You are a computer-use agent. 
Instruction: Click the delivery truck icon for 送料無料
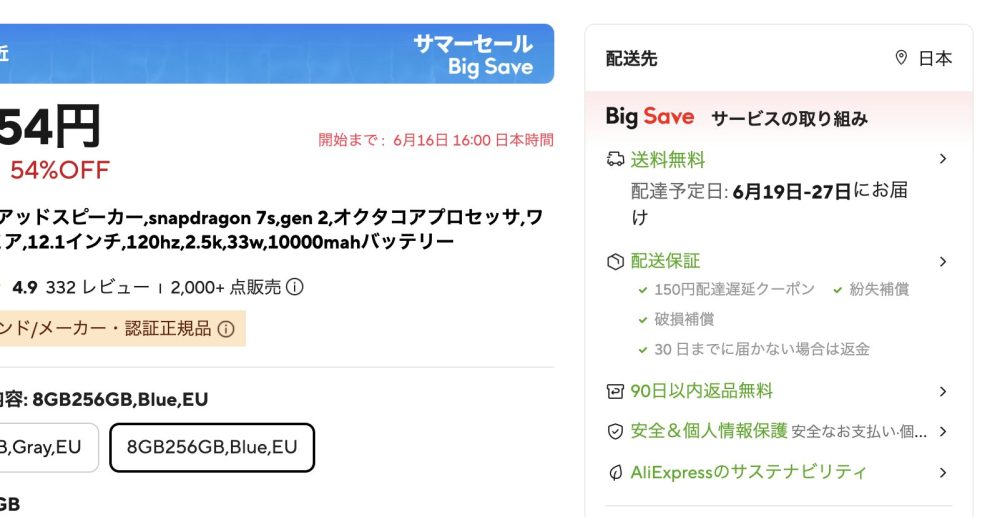(615, 159)
